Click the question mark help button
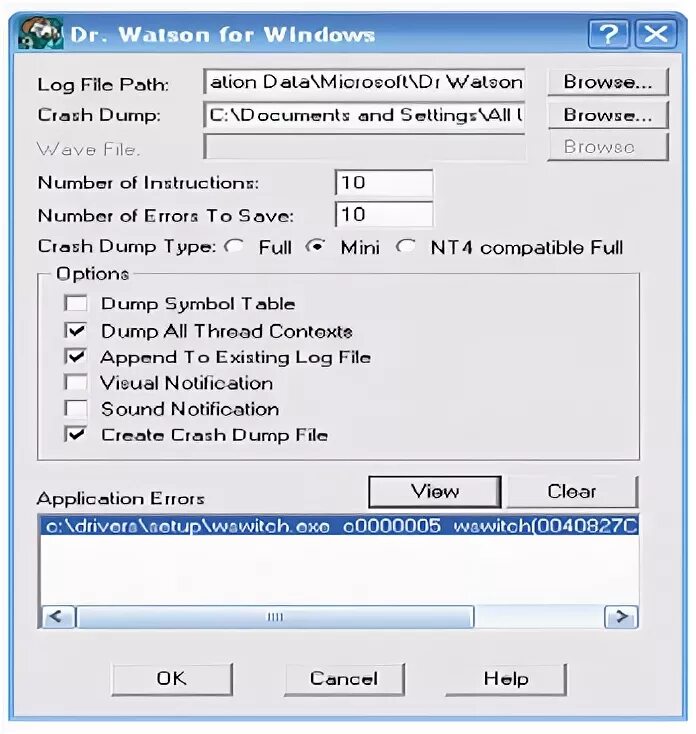 [x=609, y=34]
